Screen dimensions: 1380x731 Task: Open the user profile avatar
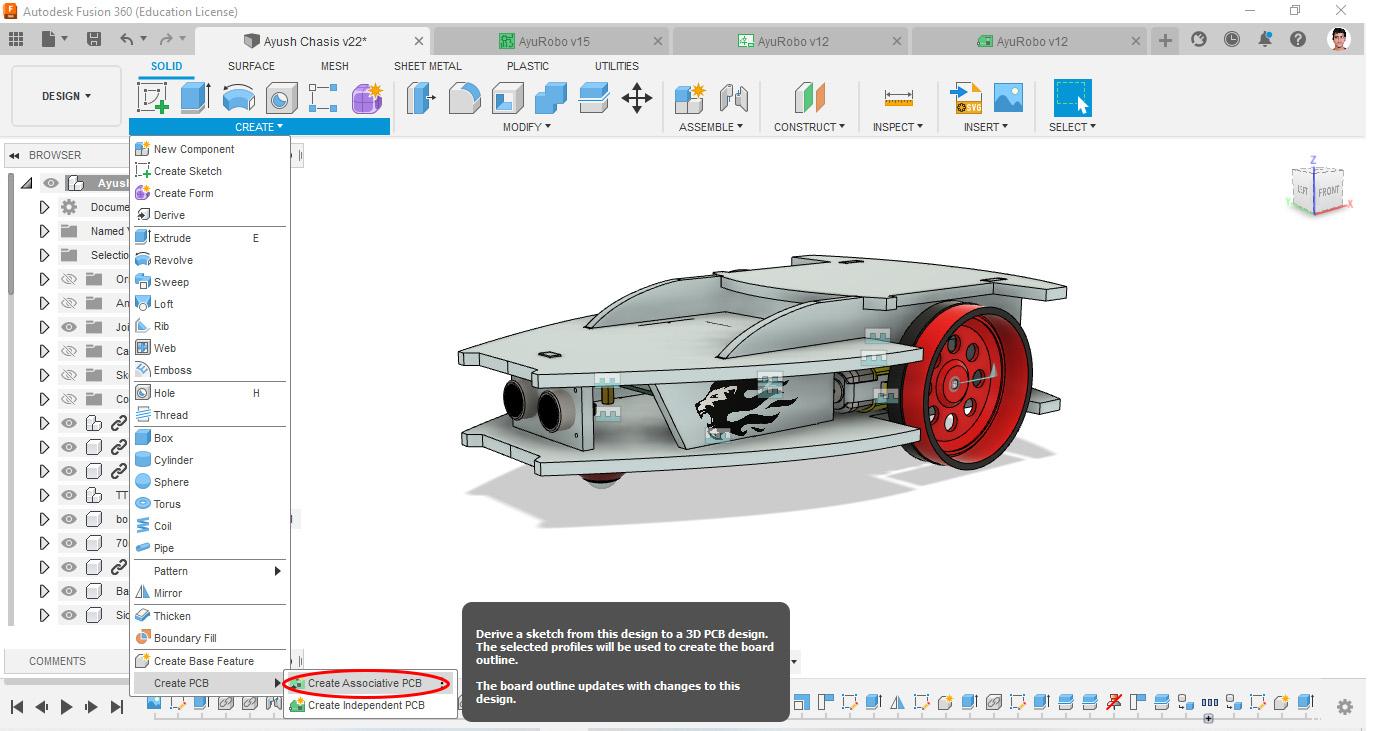(1340, 39)
